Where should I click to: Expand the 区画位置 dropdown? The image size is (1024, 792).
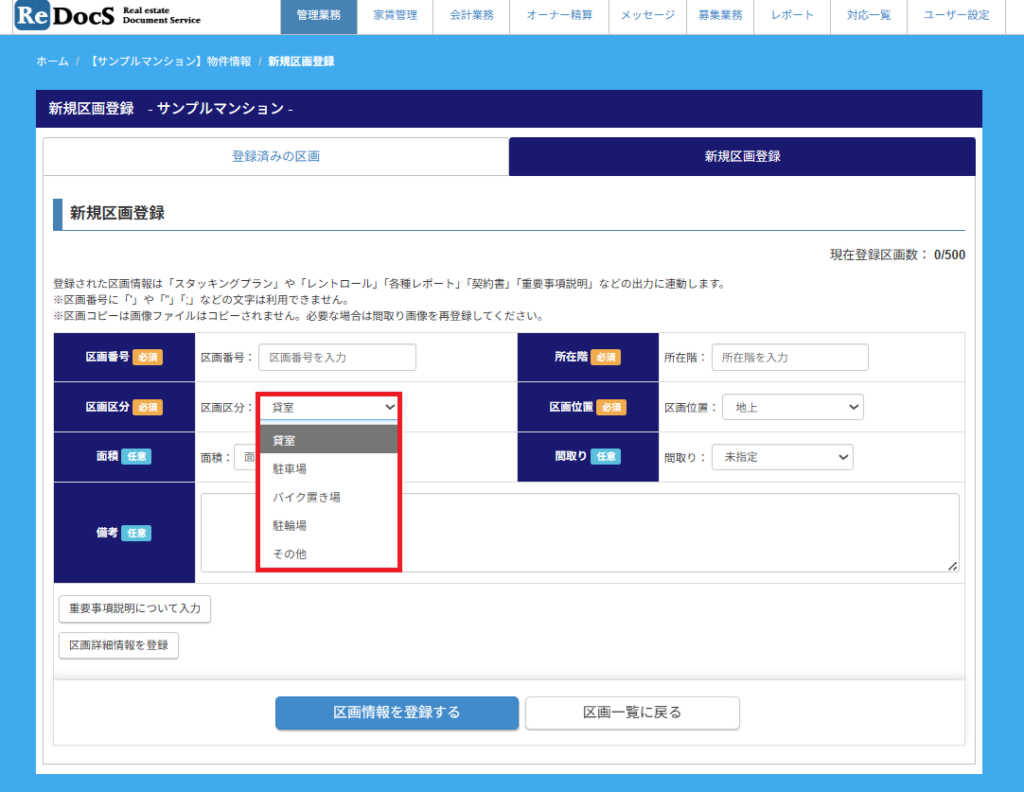click(792, 408)
